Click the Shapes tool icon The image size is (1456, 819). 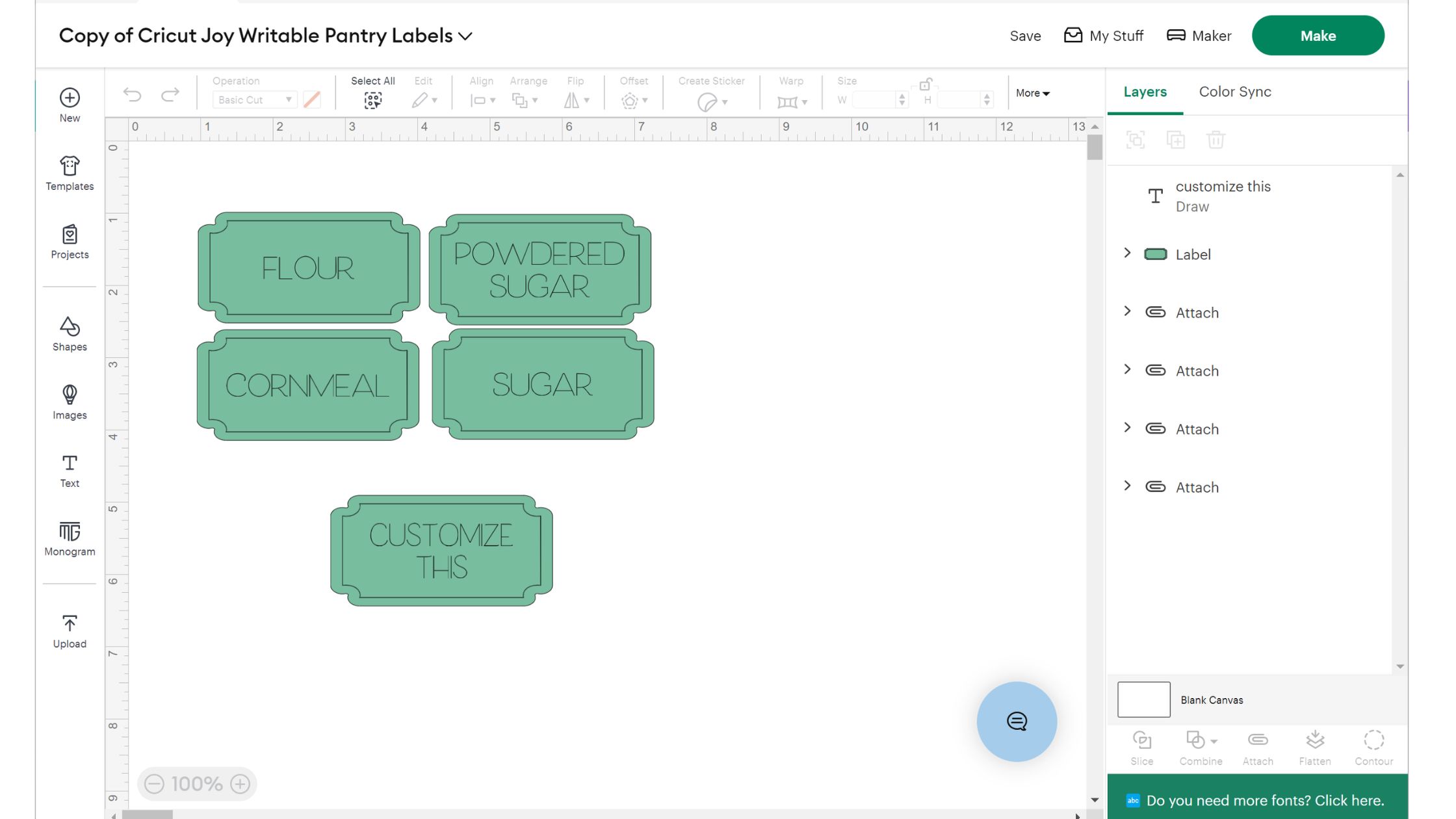(x=70, y=327)
